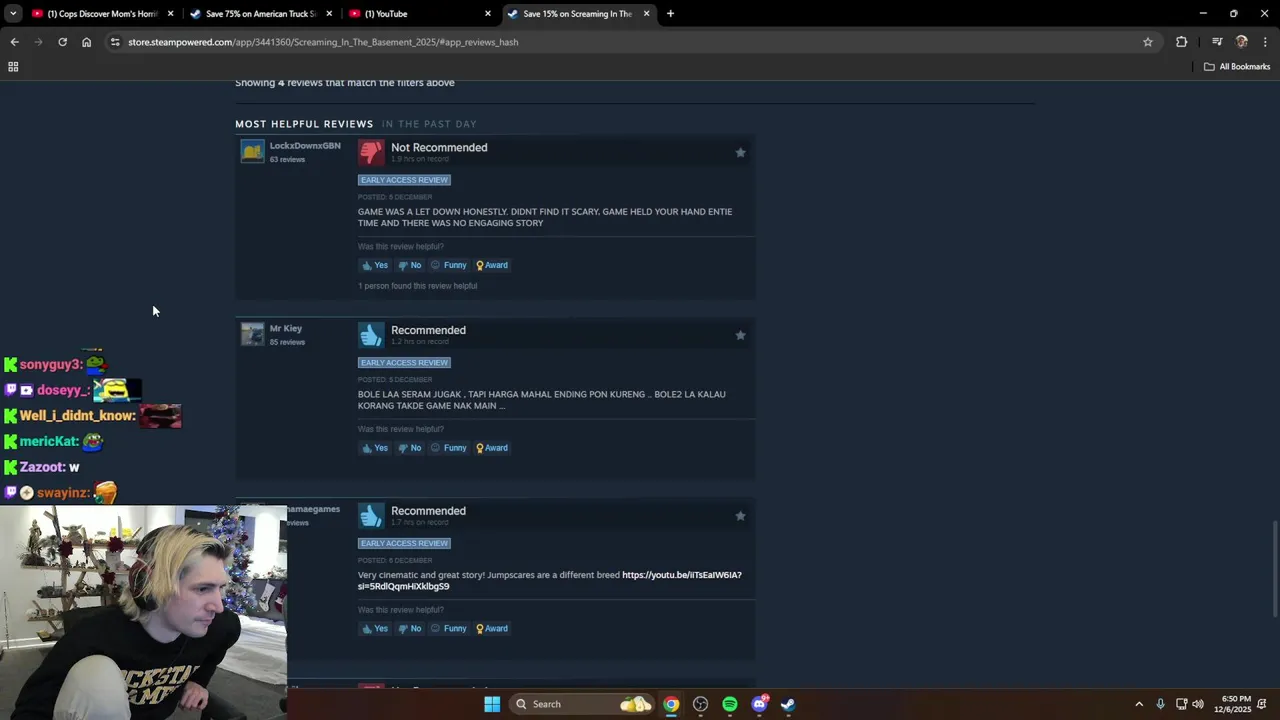Mark LockxDownxGBN's review as helpful with Yes
The height and width of the screenshot is (720, 1280).
pyautogui.click(x=375, y=265)
